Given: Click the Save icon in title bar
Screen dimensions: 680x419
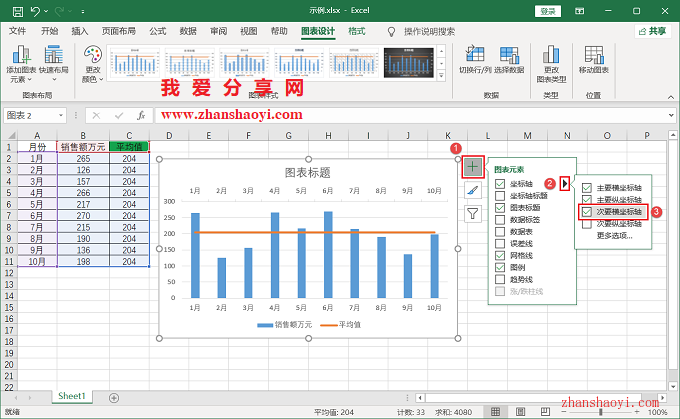Looking at the screenshot, I should point(18,11).
